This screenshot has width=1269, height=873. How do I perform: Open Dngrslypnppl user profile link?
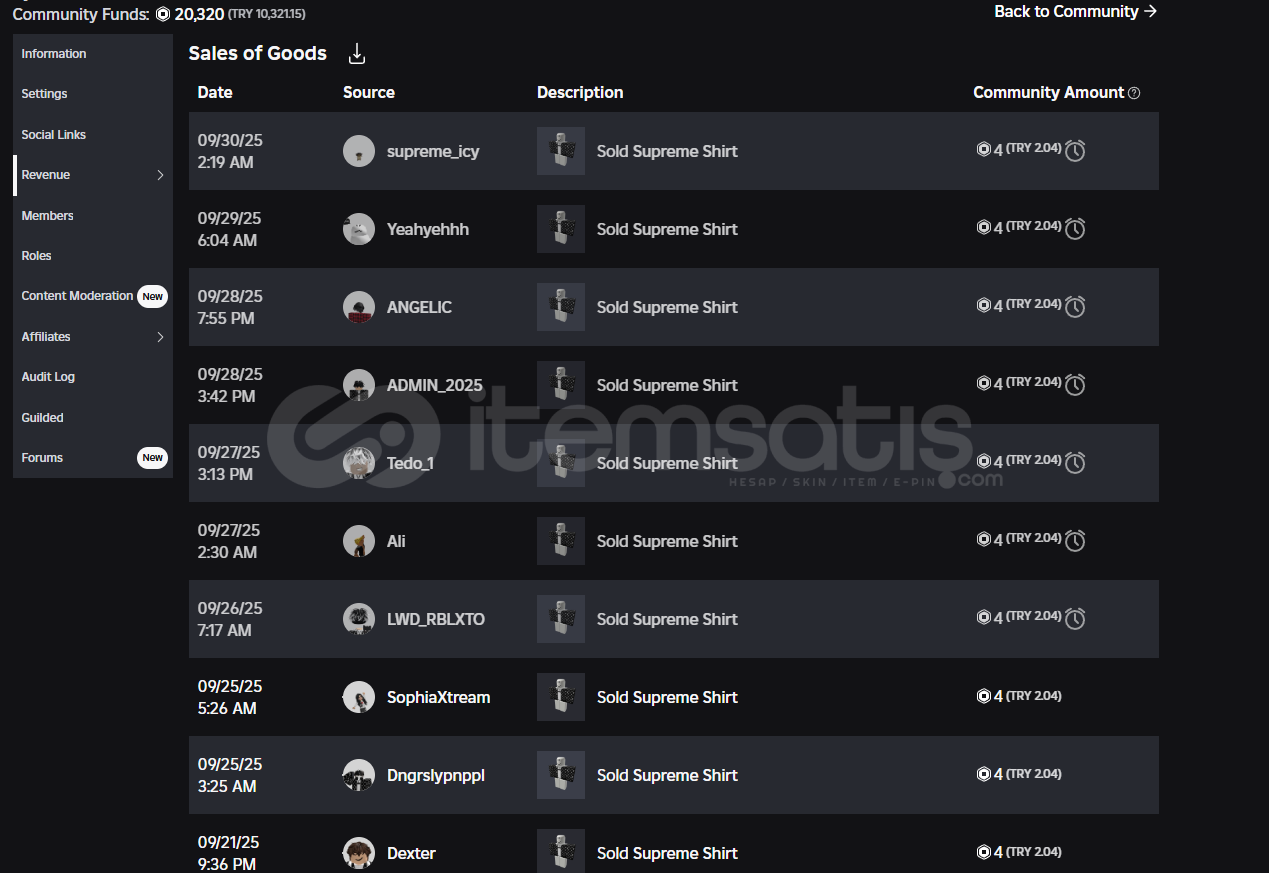pyautogui.click(x=435, y=775)
